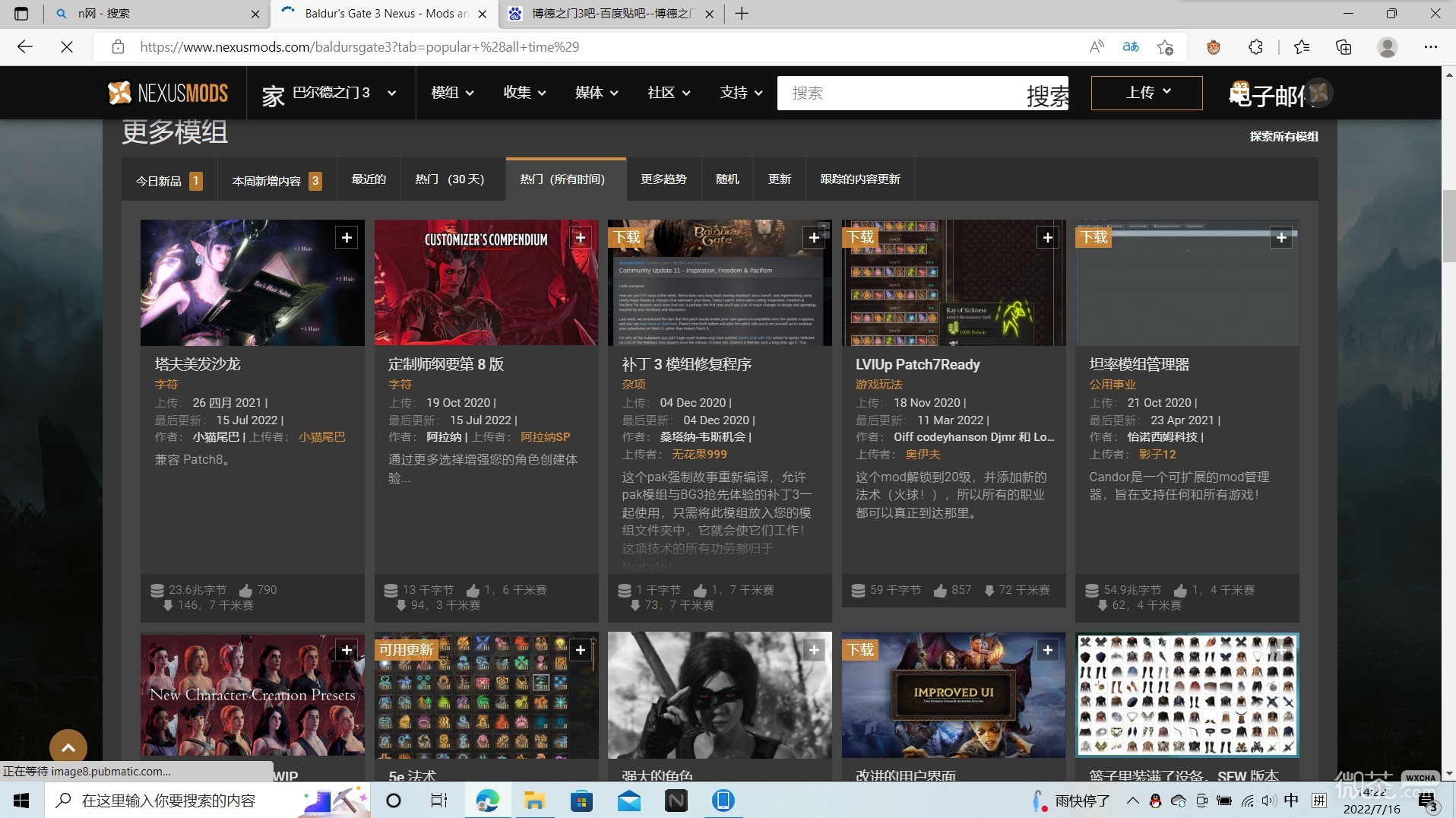
Task: Switch to 随机 tab
Action: coord(727,179)
